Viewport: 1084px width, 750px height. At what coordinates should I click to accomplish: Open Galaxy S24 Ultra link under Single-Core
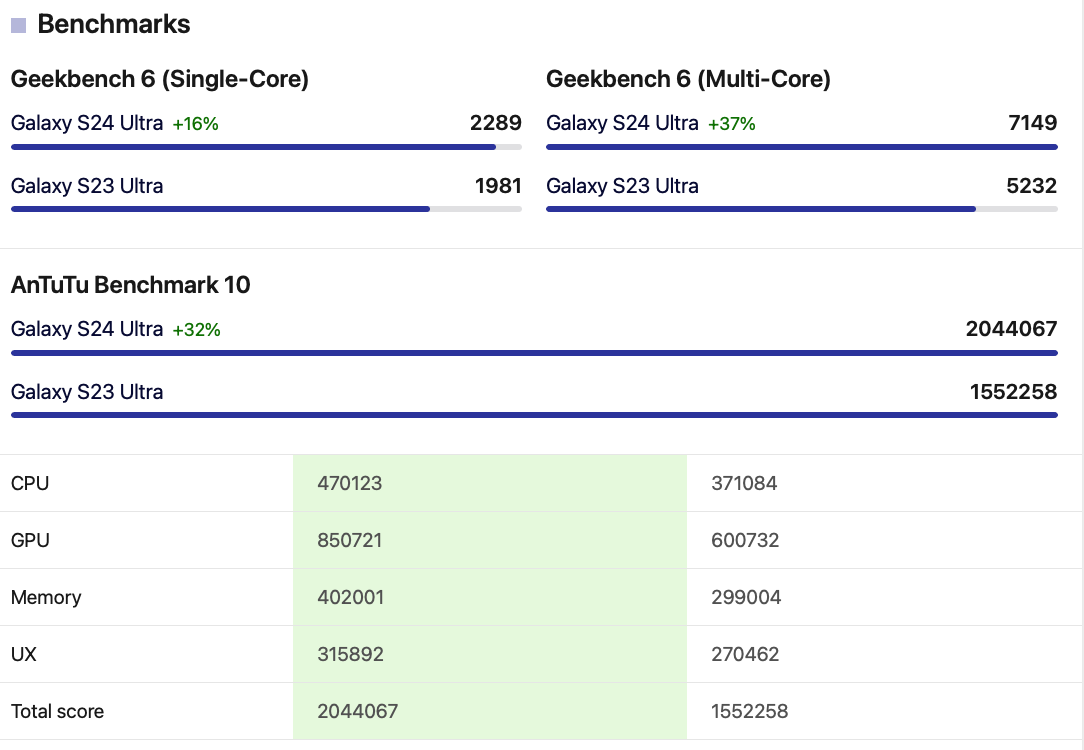(x=87, y=123)
